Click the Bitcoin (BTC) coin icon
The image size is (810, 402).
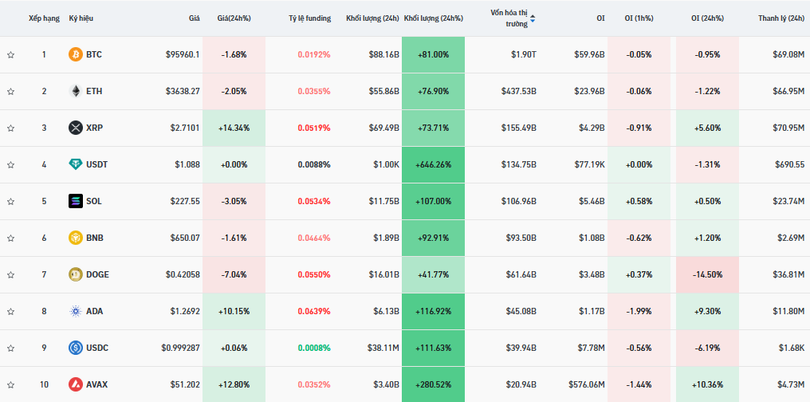click(x=75, y=54)
